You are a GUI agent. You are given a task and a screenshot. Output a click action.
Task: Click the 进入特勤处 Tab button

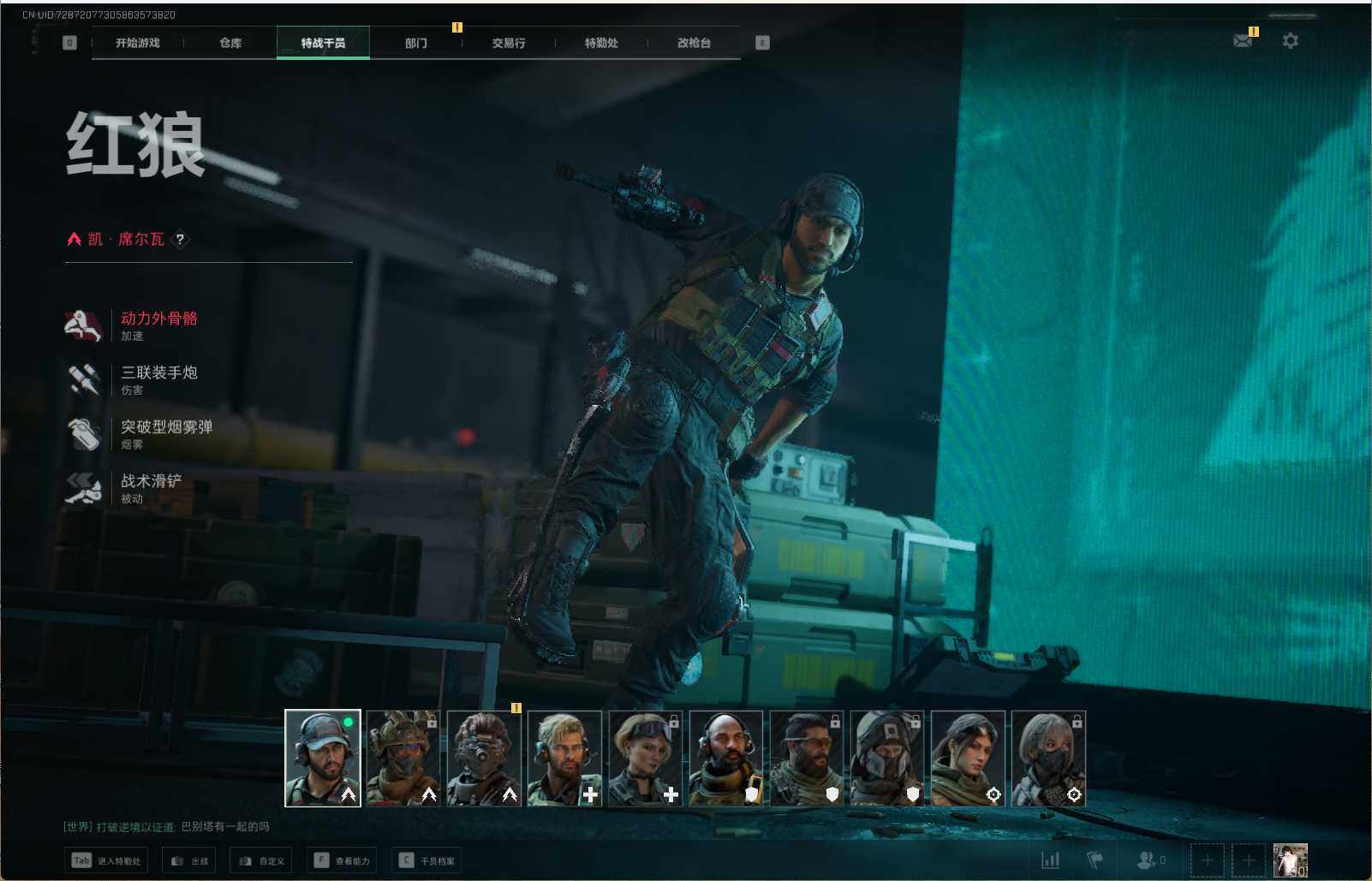106,860
